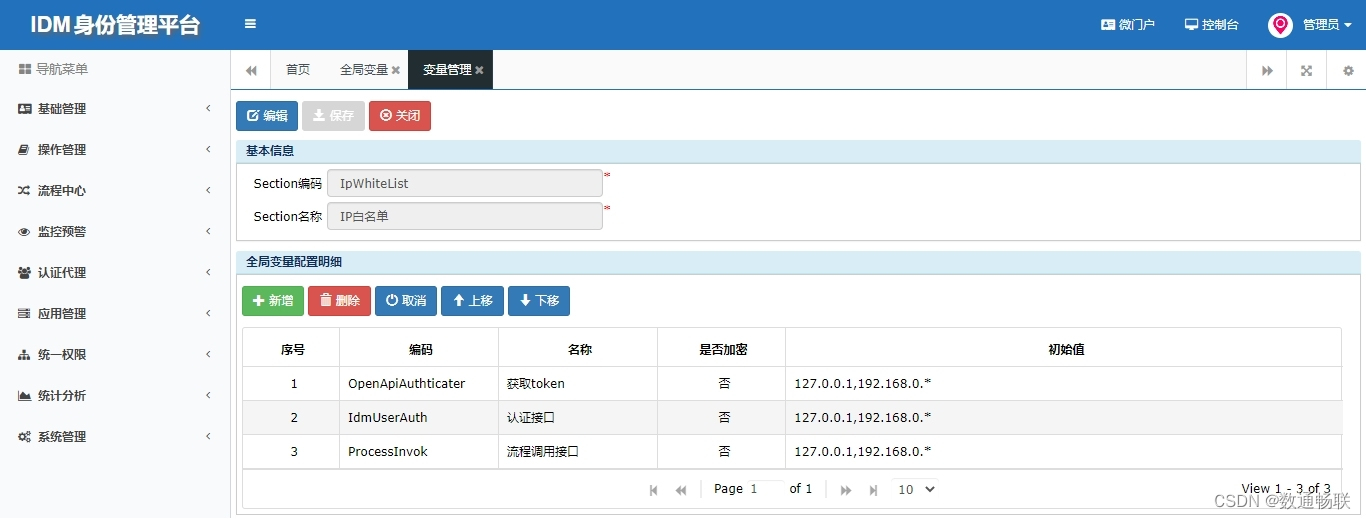Open 统计分析 in navigation menu
This screenshot has width=1366, height=519.
62,395
